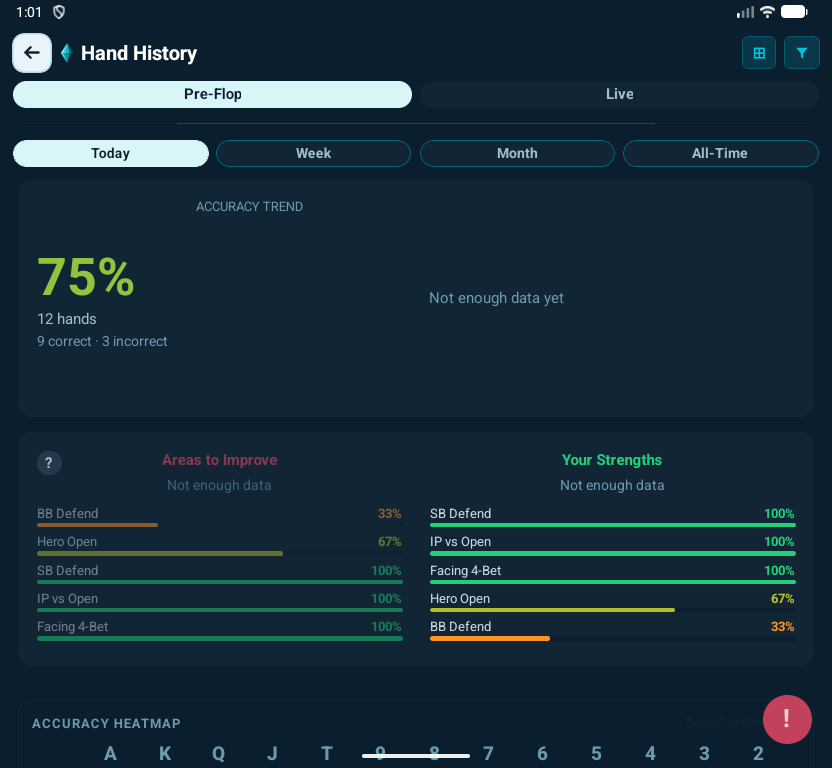This screenshot has height=768, width=832.
Task: Select the All-Time time range
Action: click(x=720, y=153)
